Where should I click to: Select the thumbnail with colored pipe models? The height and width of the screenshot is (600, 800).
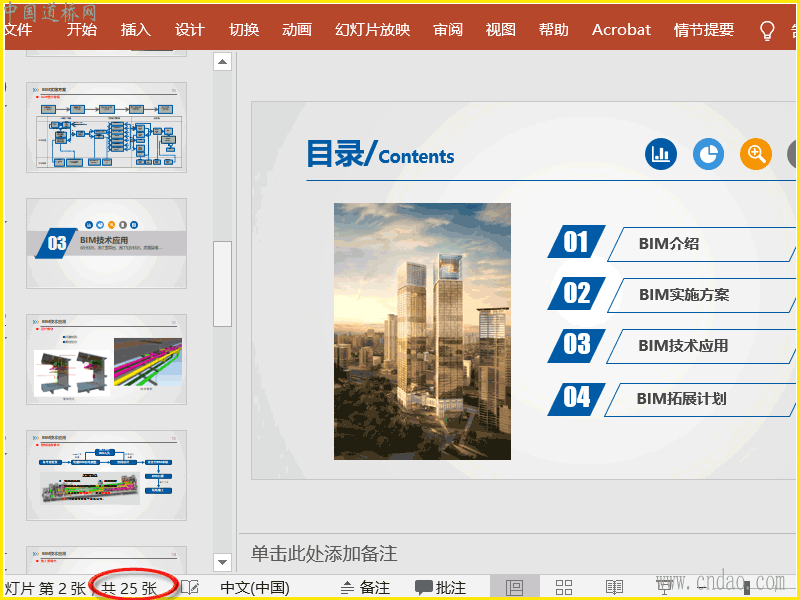pyautogui.click(x=107, y=359)
